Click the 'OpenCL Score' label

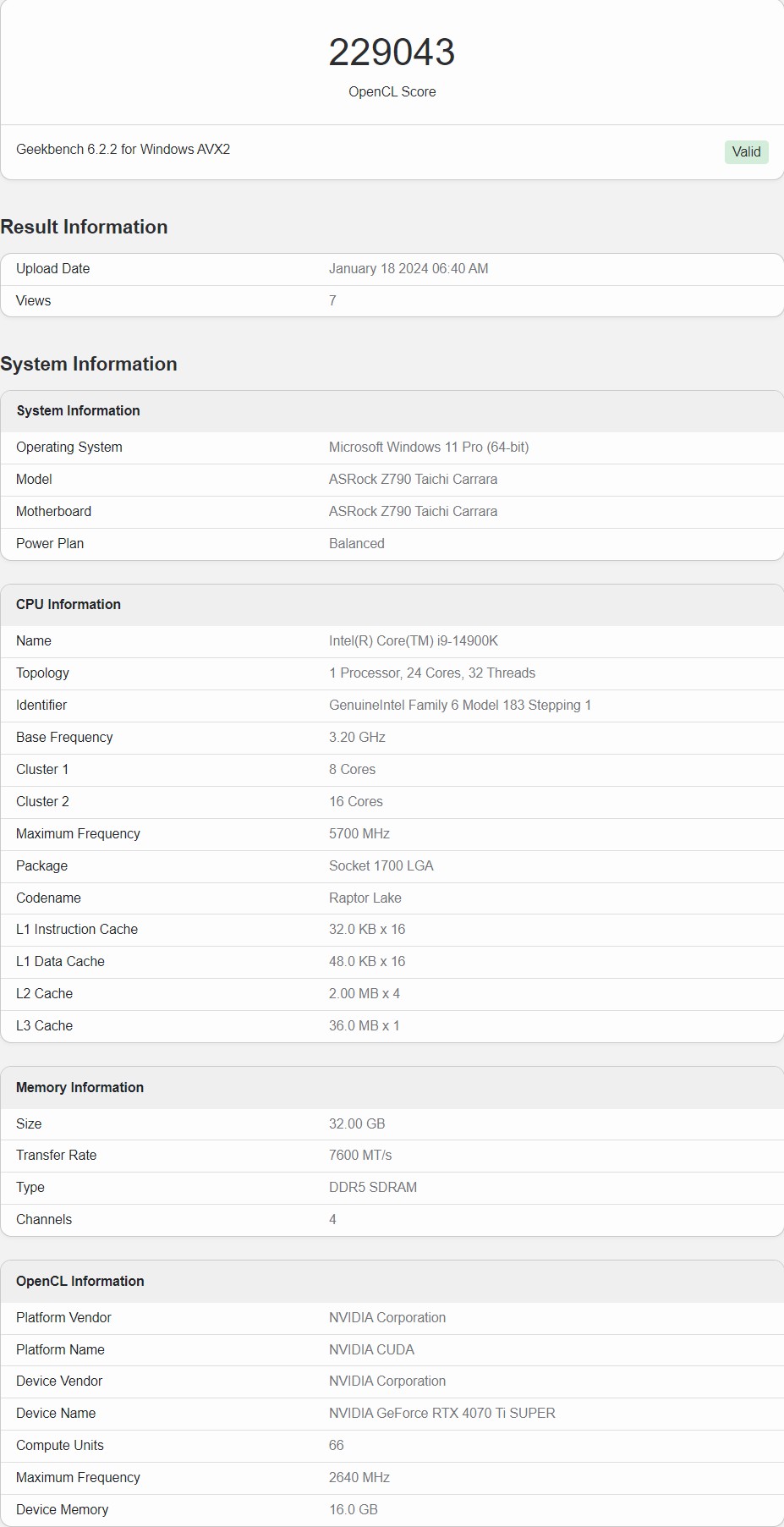click(392, 91)
